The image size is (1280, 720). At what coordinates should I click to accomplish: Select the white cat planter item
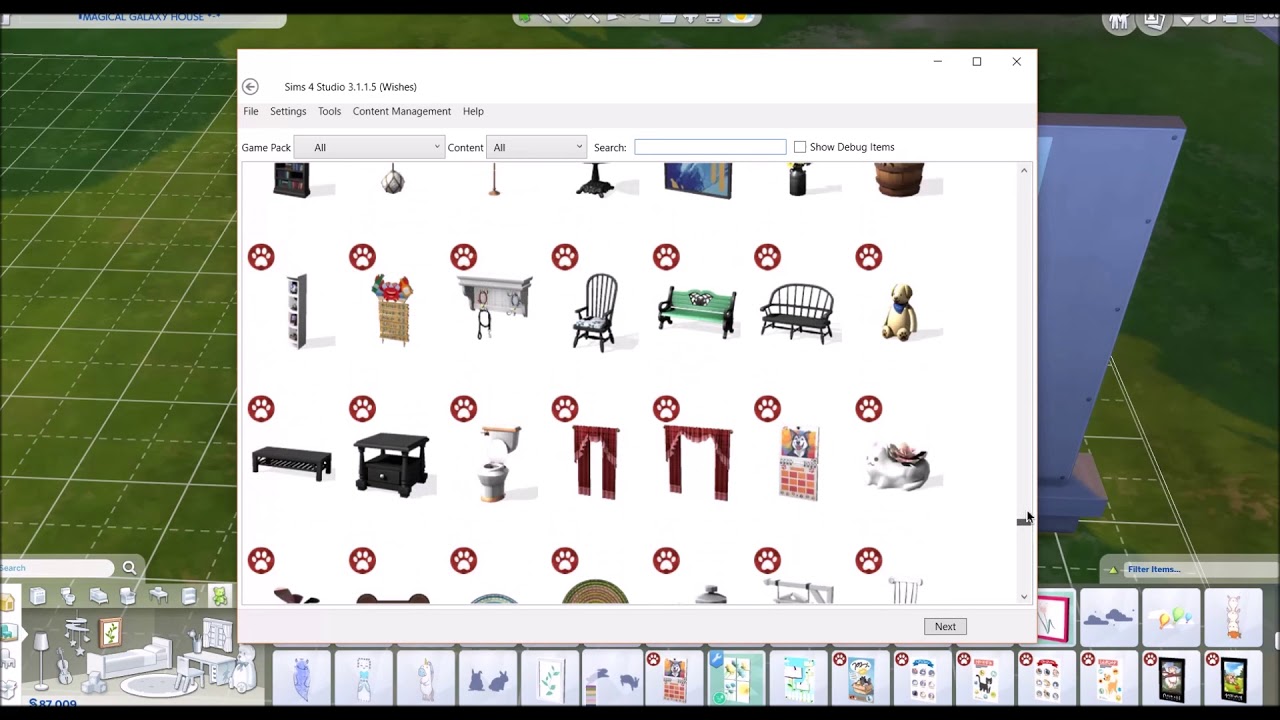(898, 466)
